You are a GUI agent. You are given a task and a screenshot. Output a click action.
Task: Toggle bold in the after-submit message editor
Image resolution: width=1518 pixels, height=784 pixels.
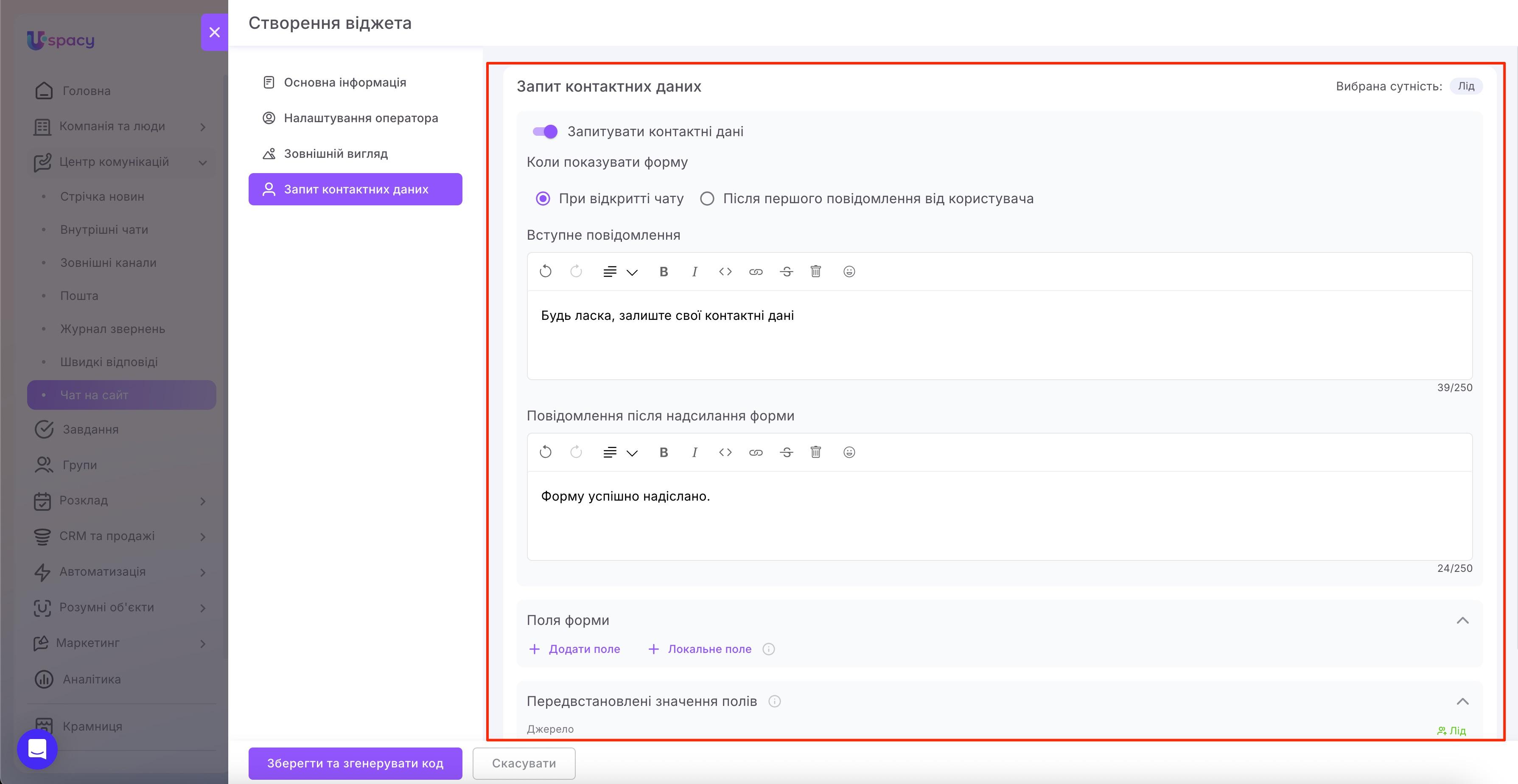point(664,452)
